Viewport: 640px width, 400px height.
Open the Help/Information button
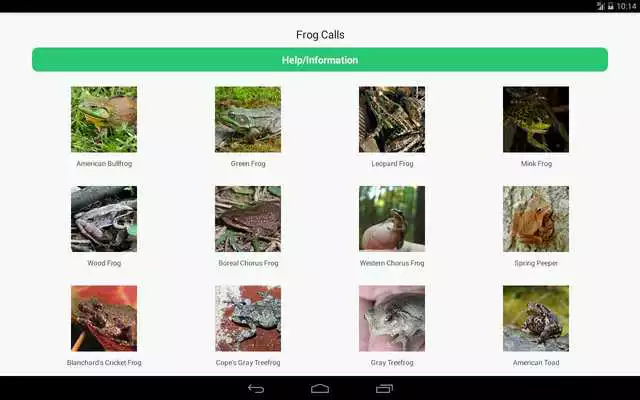tap(320, 60)
